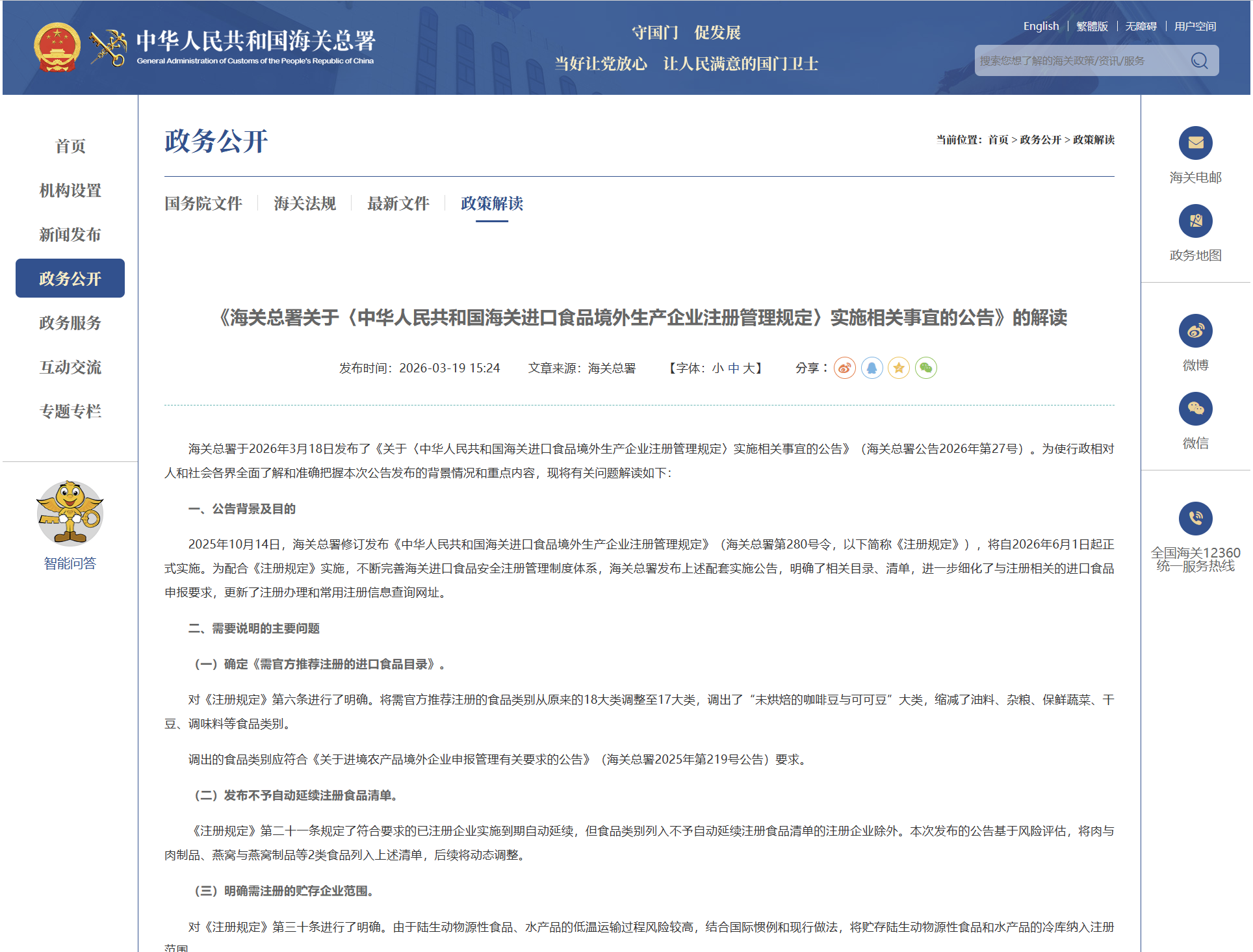Click heading 二、需要说明的主要问题
1253x952 pixels.
[254, 628]
